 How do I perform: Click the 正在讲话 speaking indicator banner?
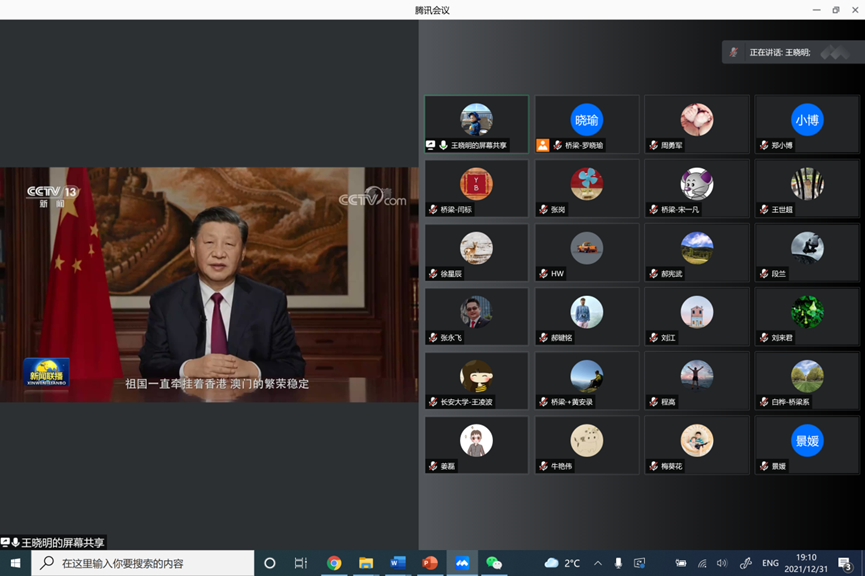790,52
